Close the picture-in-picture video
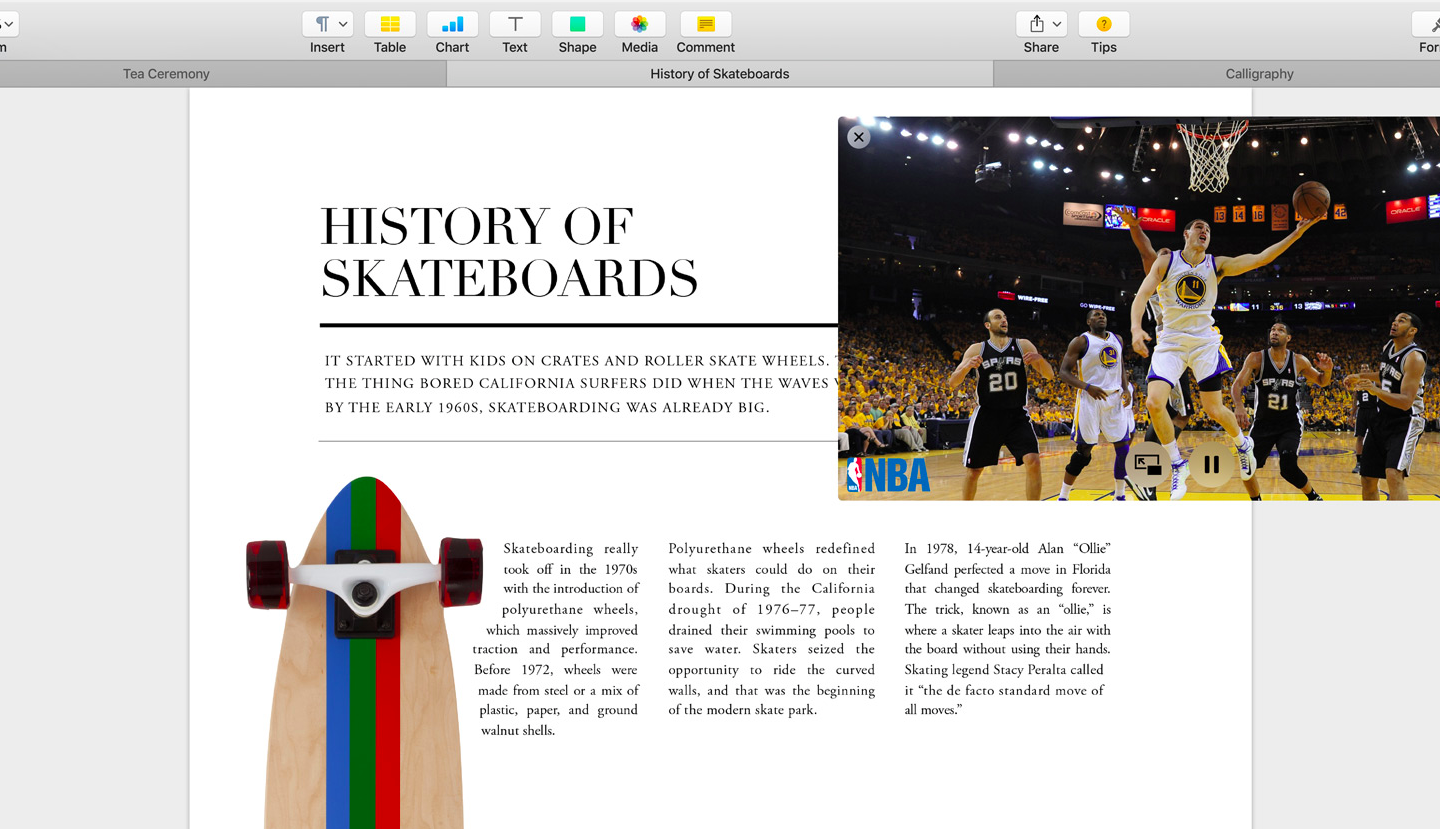Screen dimensions: 1440x829 tap(858, 137)
